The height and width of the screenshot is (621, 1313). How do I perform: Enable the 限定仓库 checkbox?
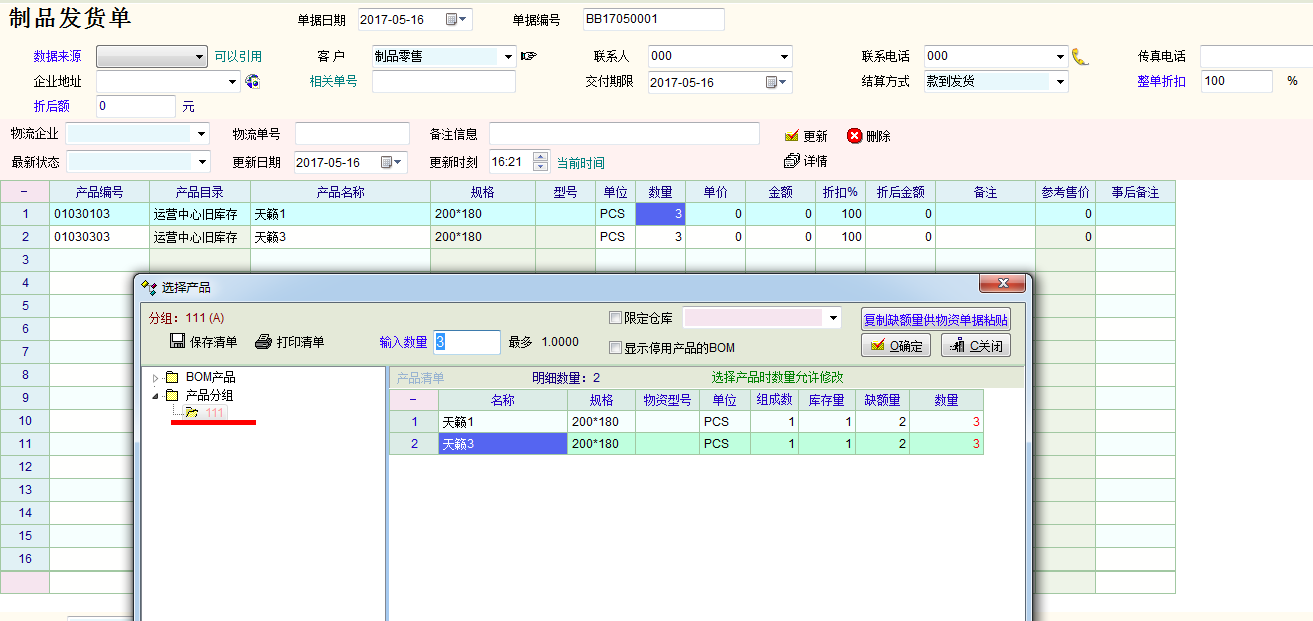(x=616, y=318)
